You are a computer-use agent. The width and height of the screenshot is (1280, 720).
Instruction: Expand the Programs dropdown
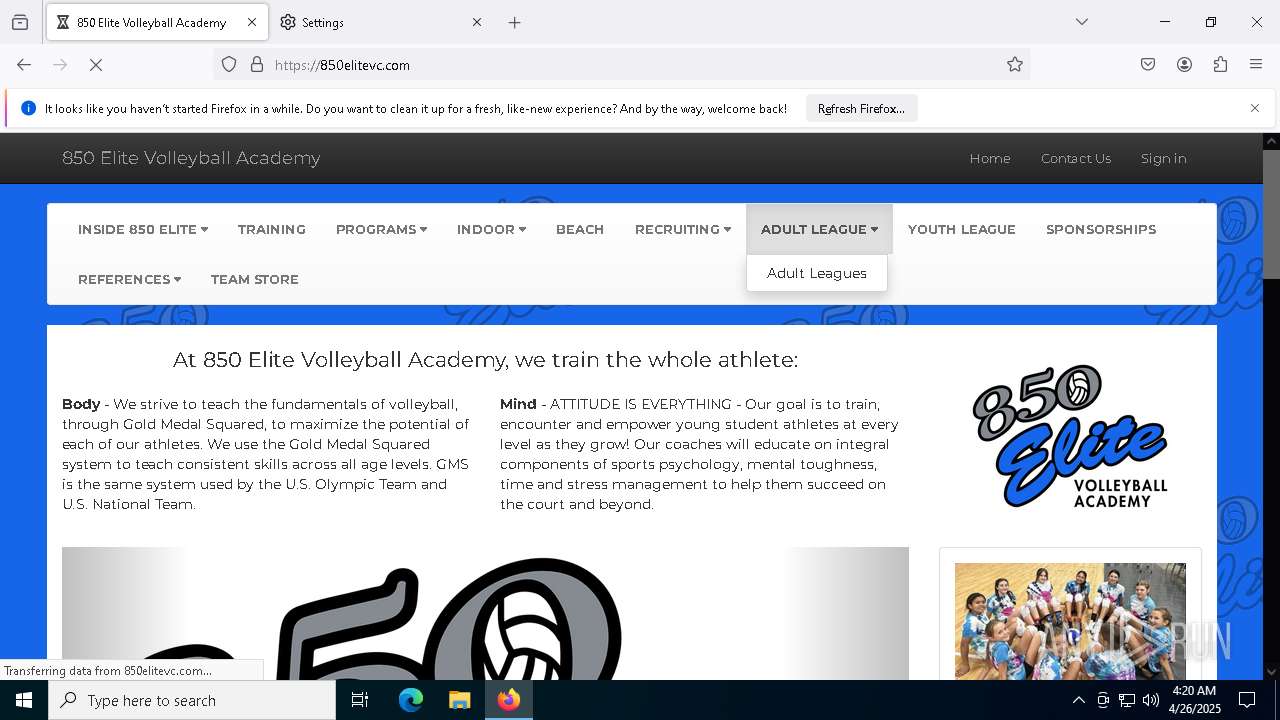381,229
